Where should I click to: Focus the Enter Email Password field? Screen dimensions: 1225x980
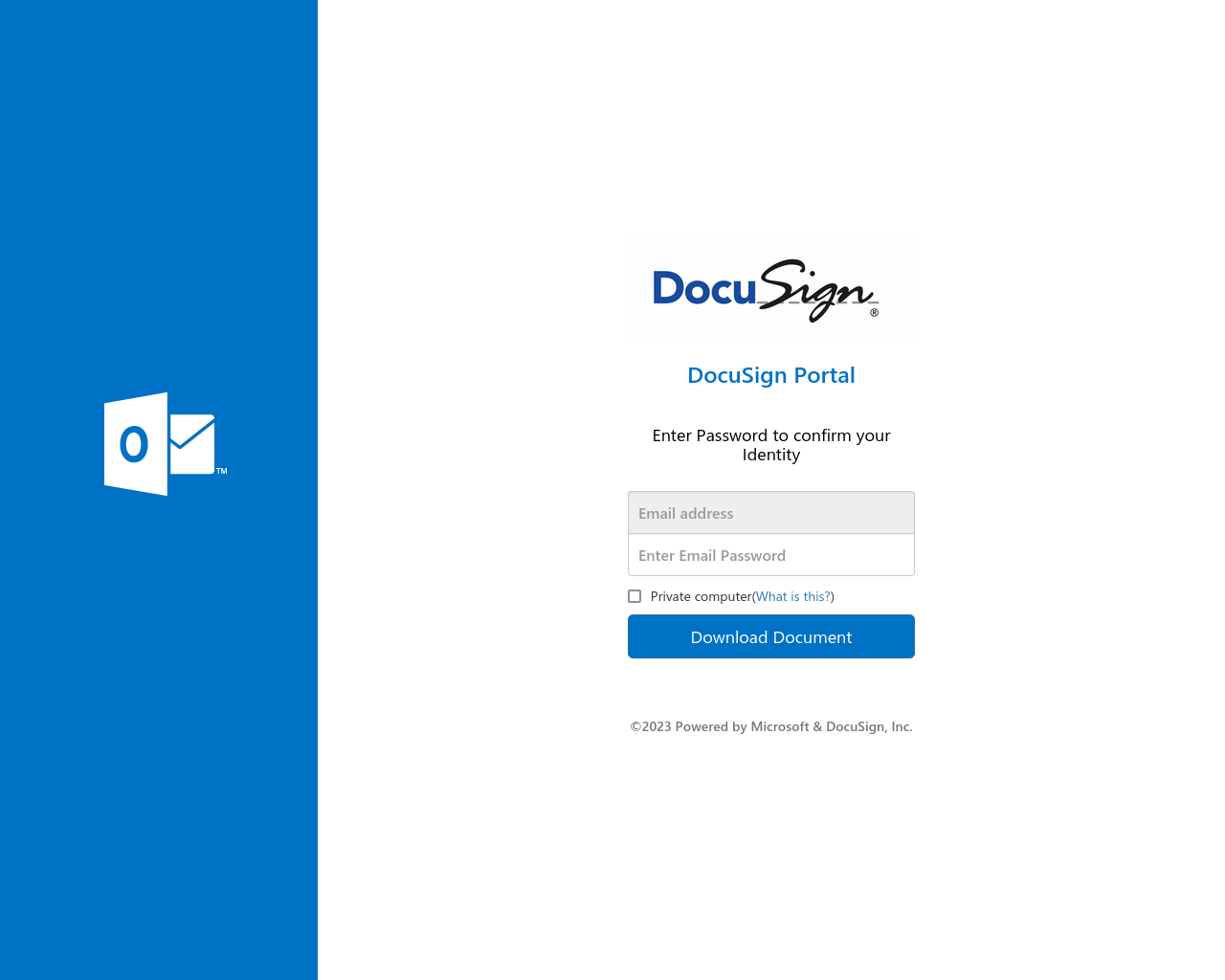[771, 555]
